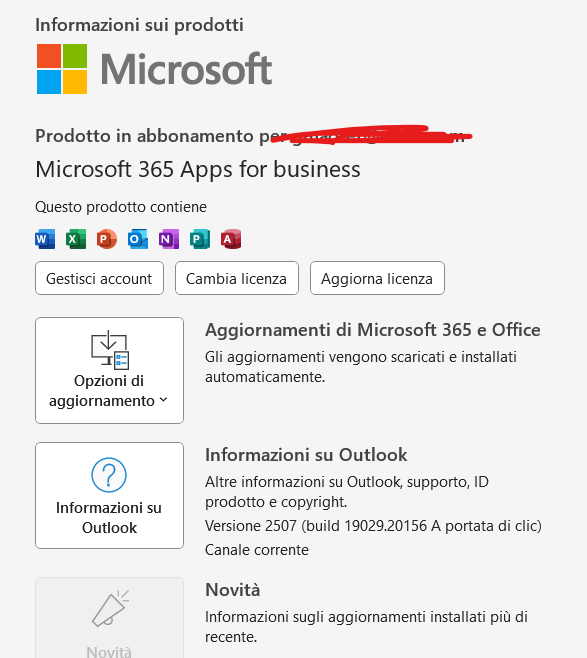
Task: Click the blue question mark icon
Action: coord(109,475)
